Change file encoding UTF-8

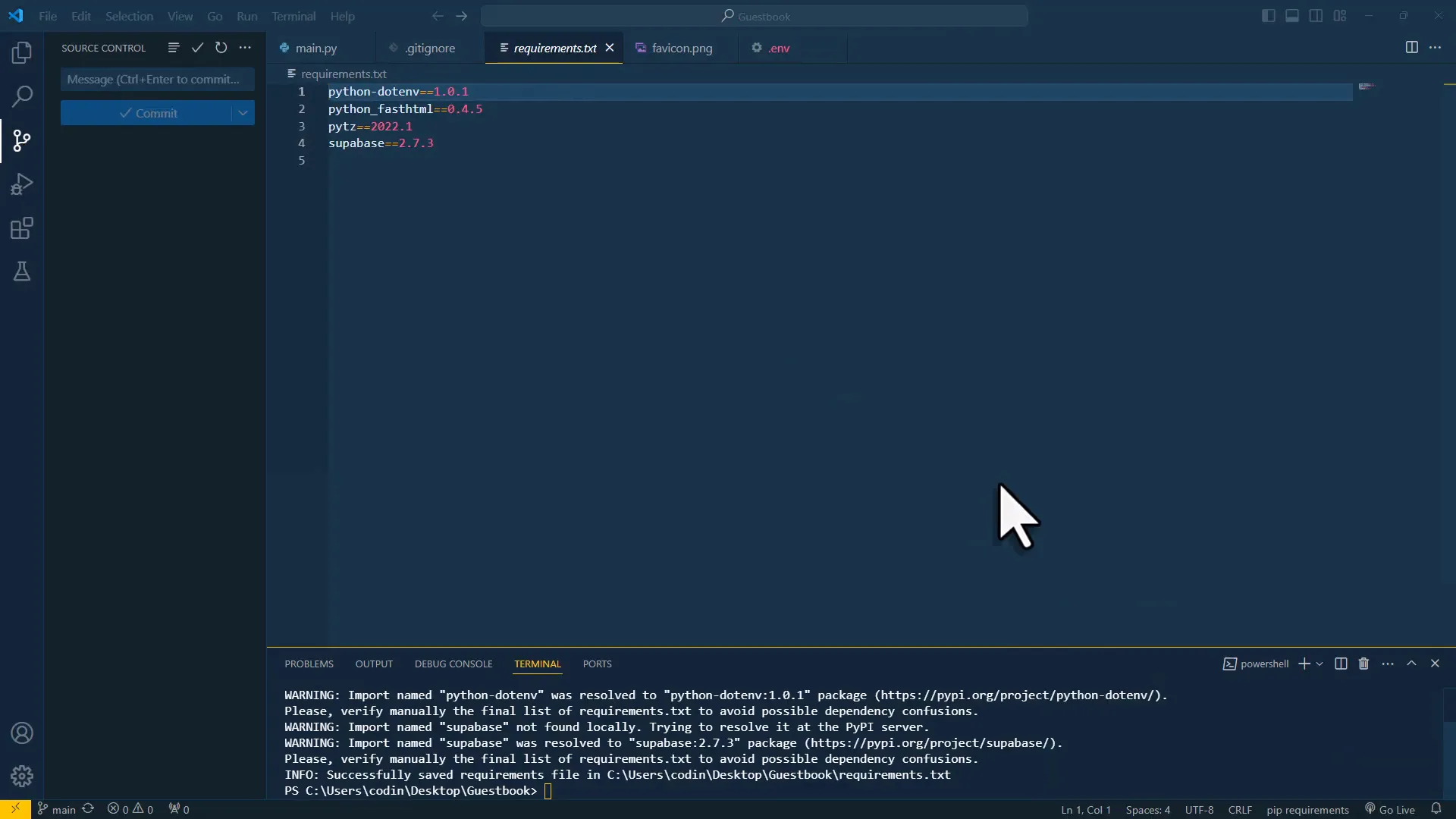click(x=1199, y=809)
